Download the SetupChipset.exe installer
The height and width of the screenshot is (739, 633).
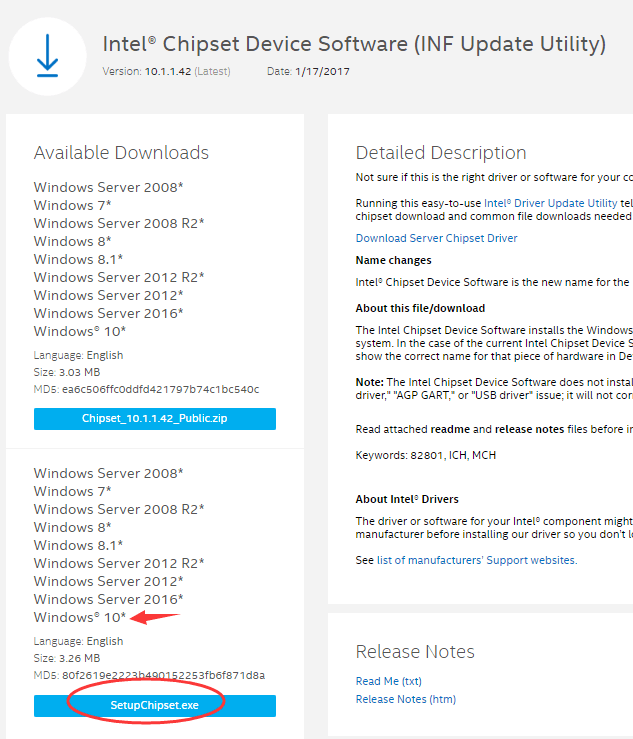[x=154, y=706]
